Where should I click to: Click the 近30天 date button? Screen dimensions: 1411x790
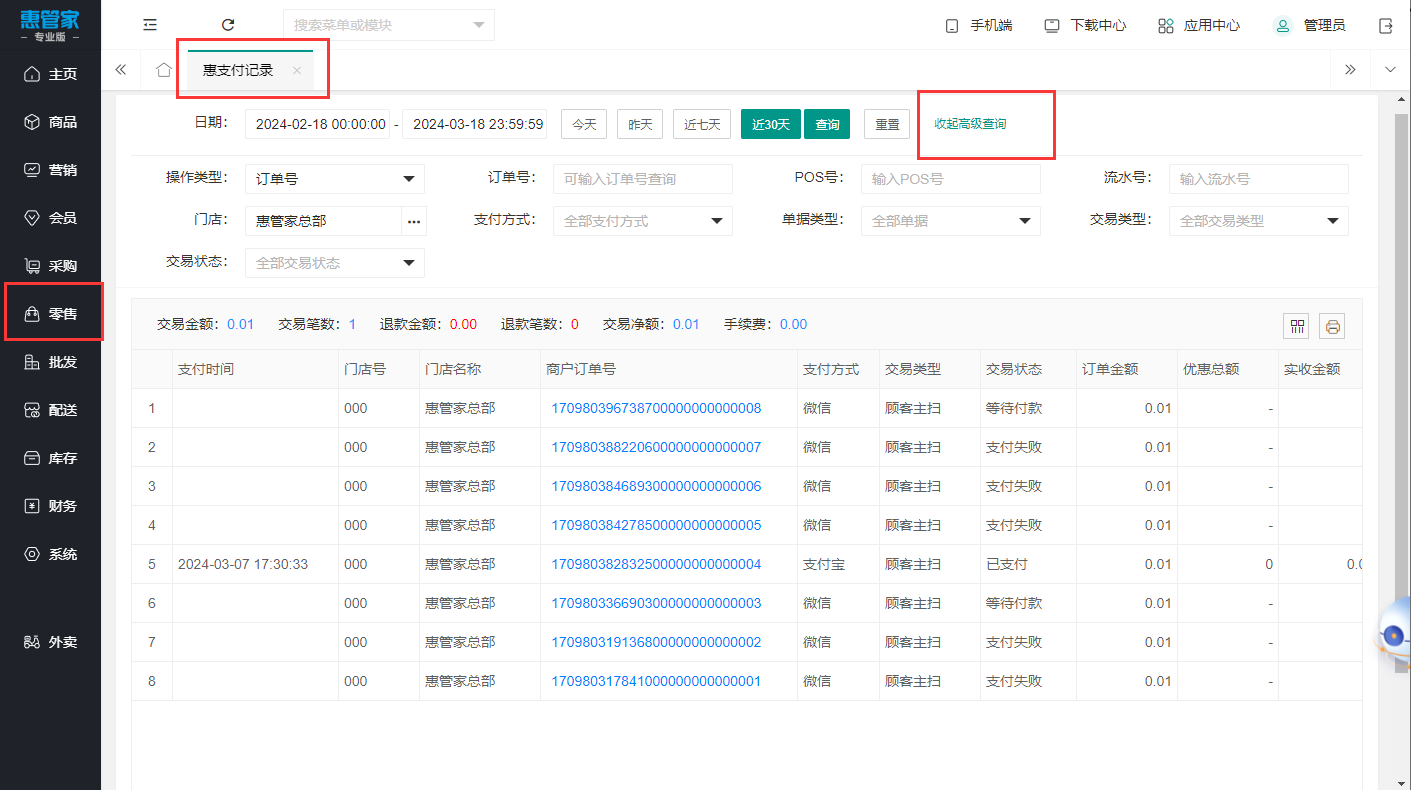pyautogui.click(x=771, y=124)
